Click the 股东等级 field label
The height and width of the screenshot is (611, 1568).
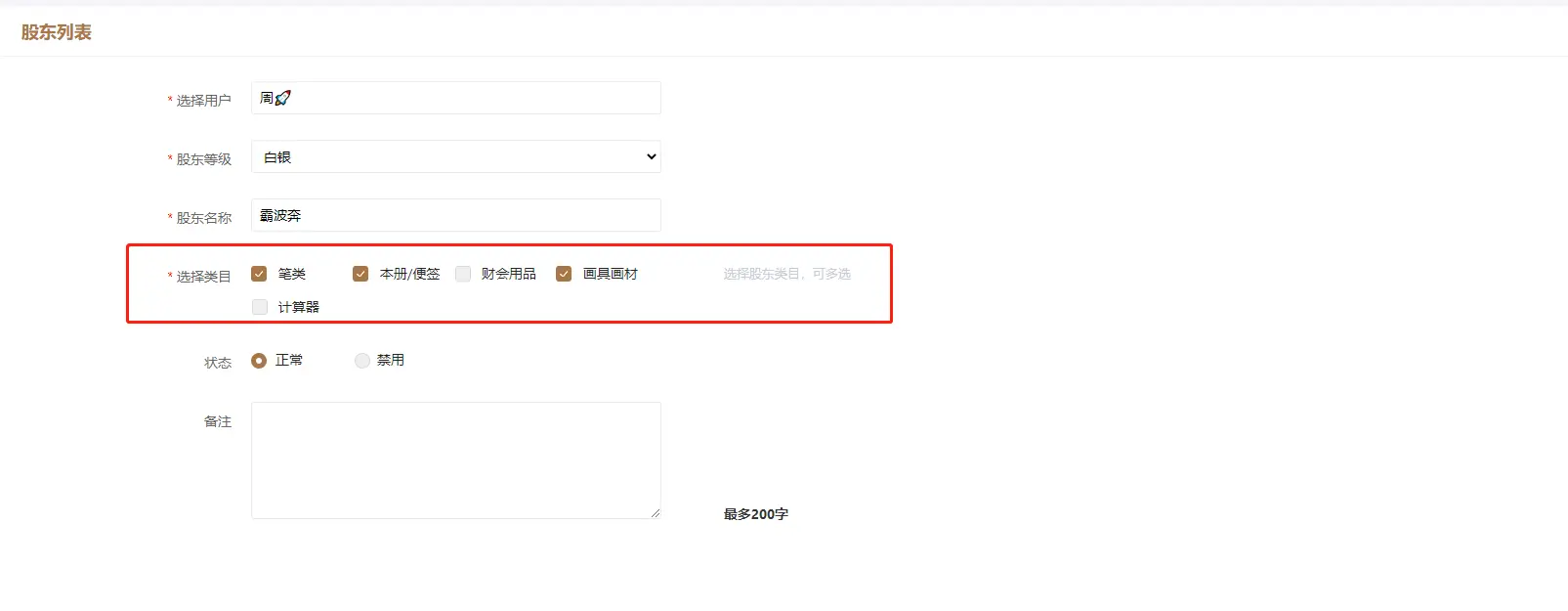pos(203,159)
